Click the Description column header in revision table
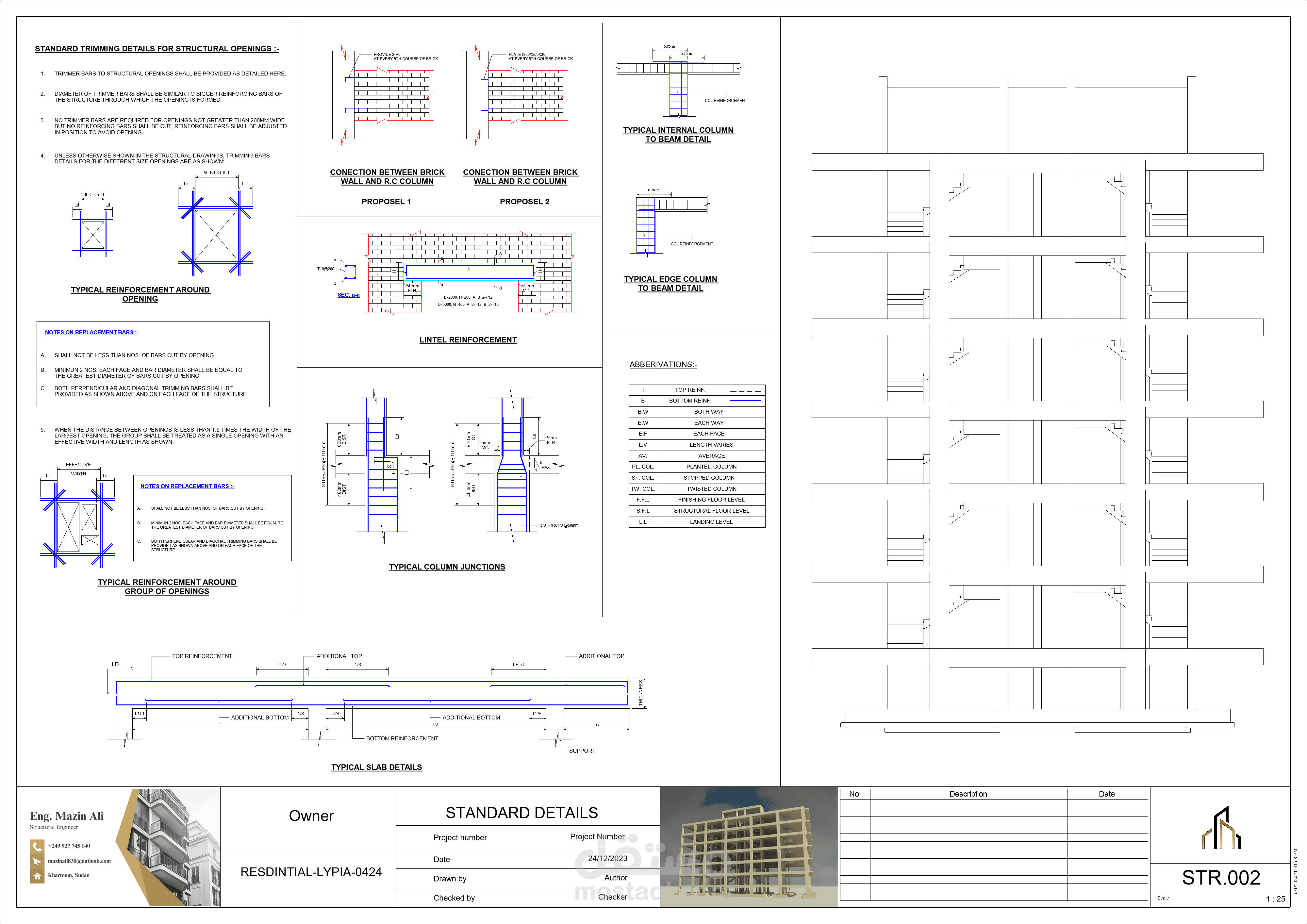 [x=968, y=794]
